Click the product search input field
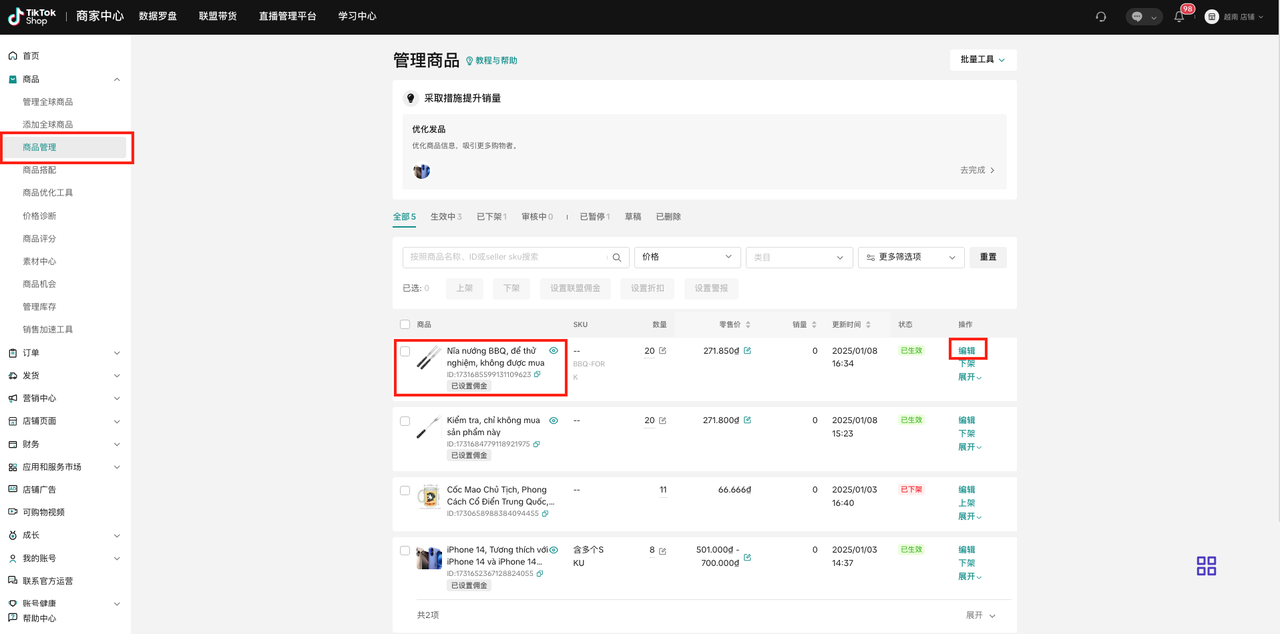The height and width of the screenshot is (634, 1280). click(x=505, y=257)
